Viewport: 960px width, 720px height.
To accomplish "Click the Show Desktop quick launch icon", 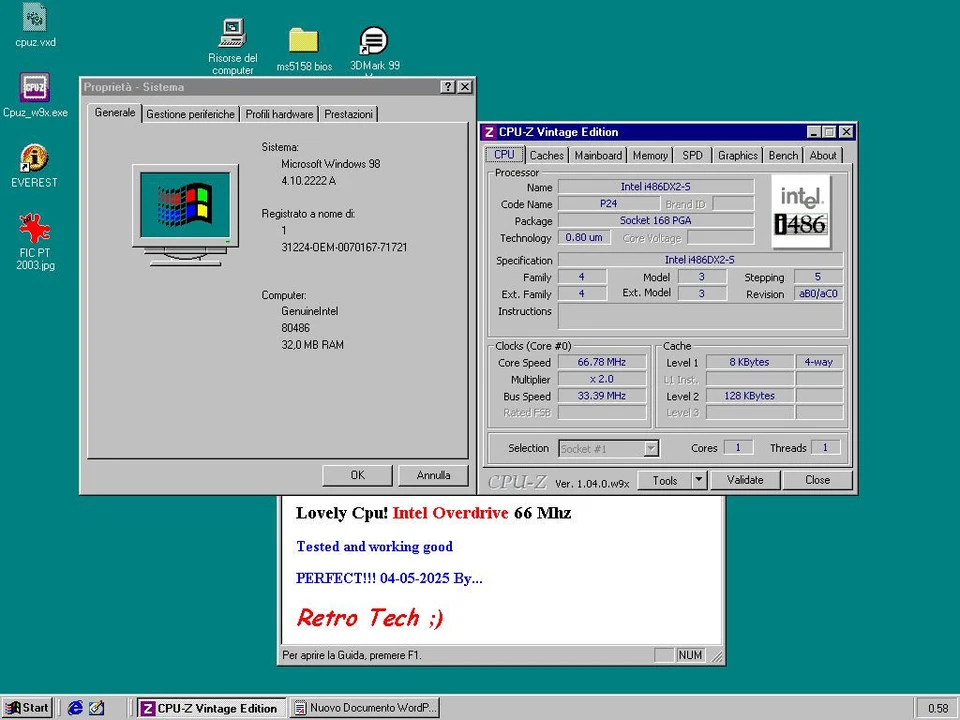I will [x=97, y=707].
